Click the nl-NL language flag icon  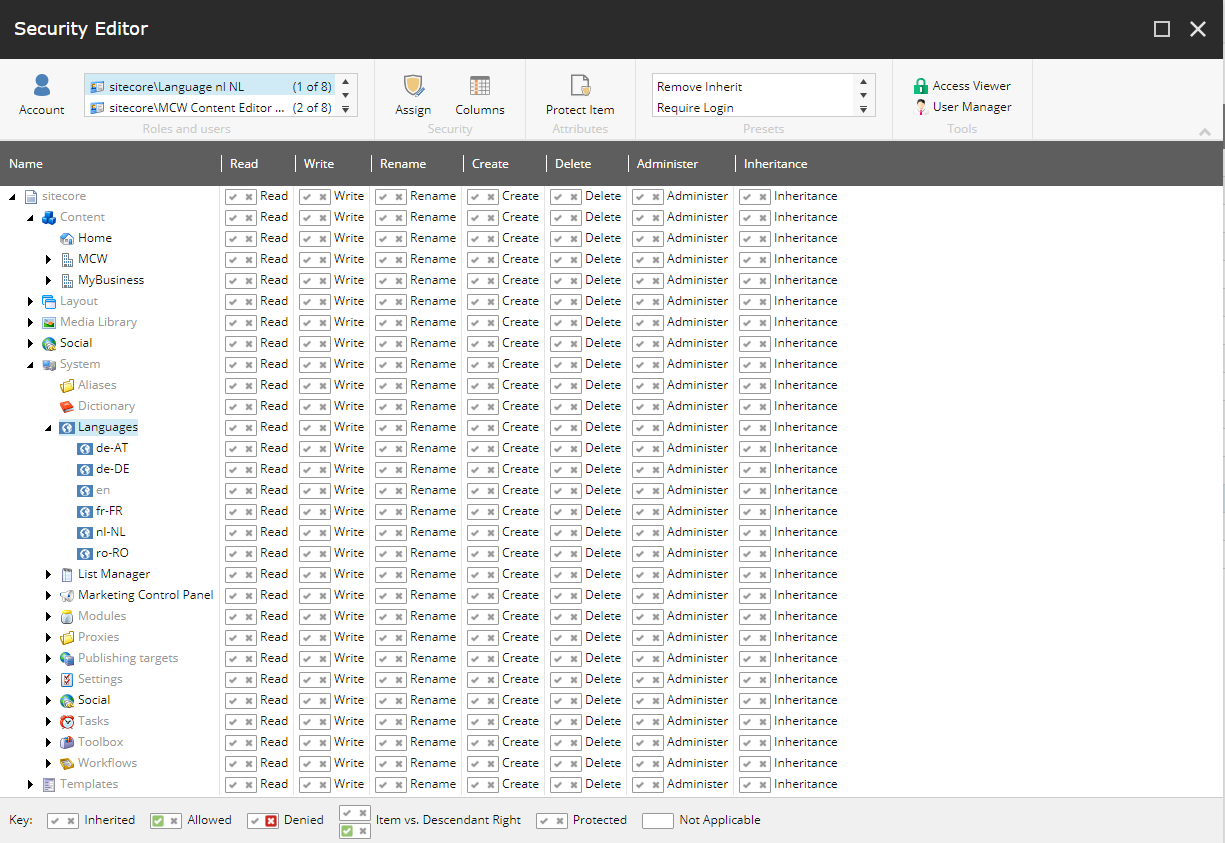click(85, 532)
